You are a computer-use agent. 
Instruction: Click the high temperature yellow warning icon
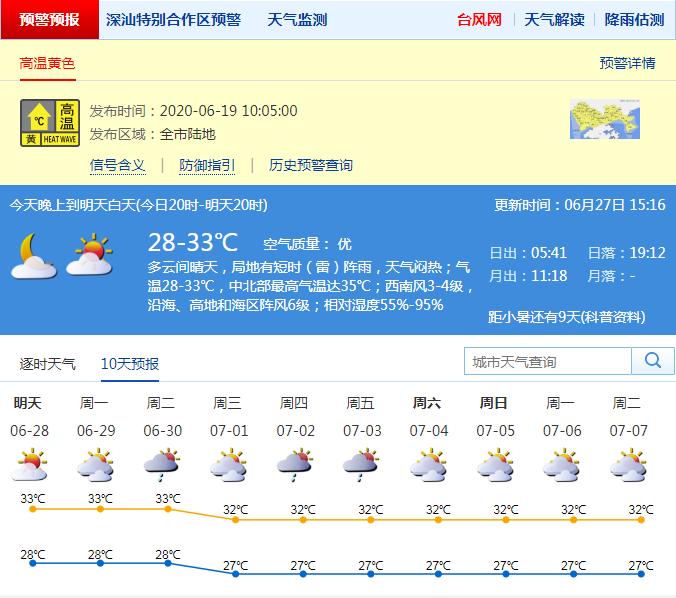50,124
